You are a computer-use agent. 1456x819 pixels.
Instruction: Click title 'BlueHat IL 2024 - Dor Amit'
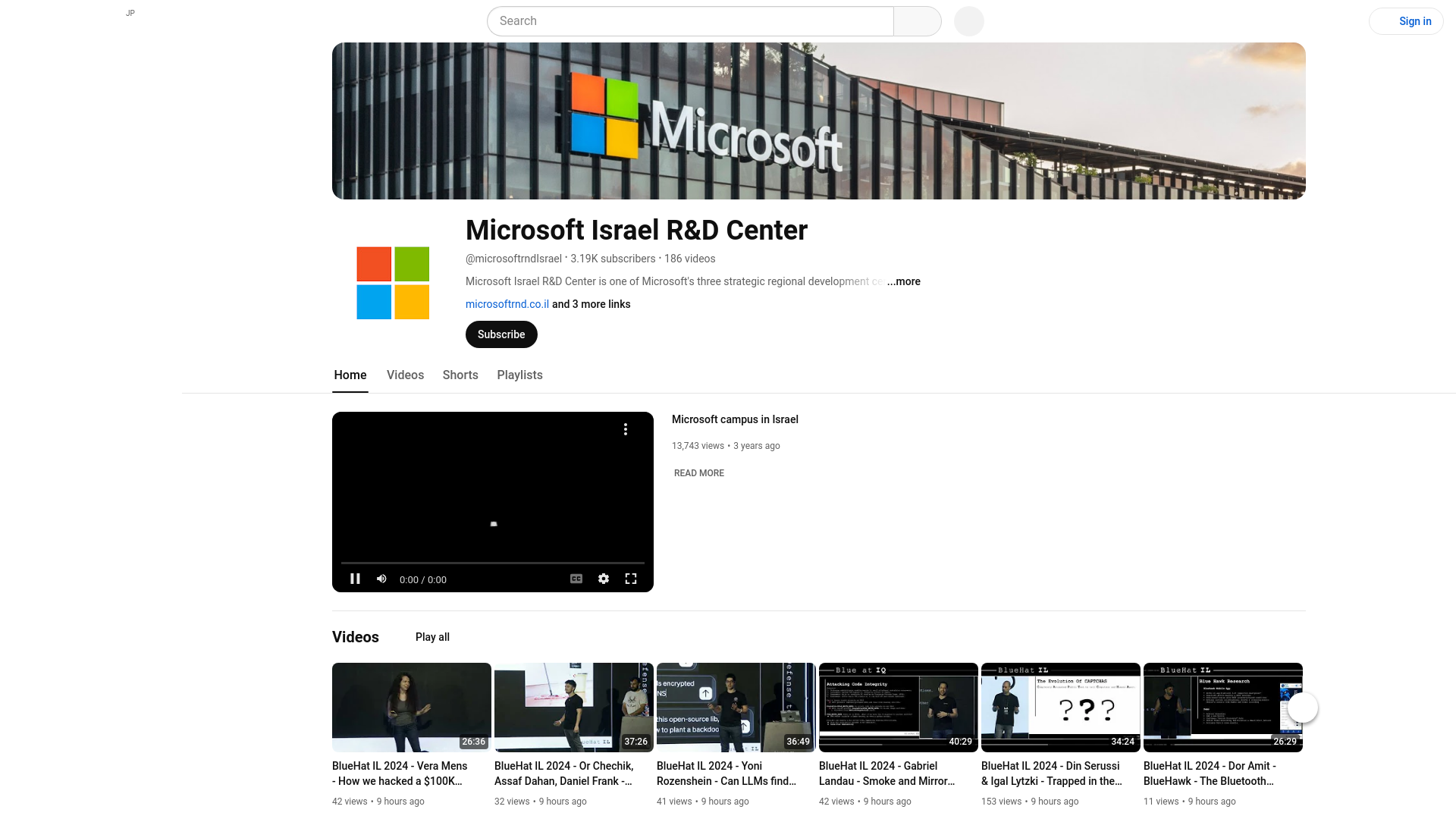1210,773
